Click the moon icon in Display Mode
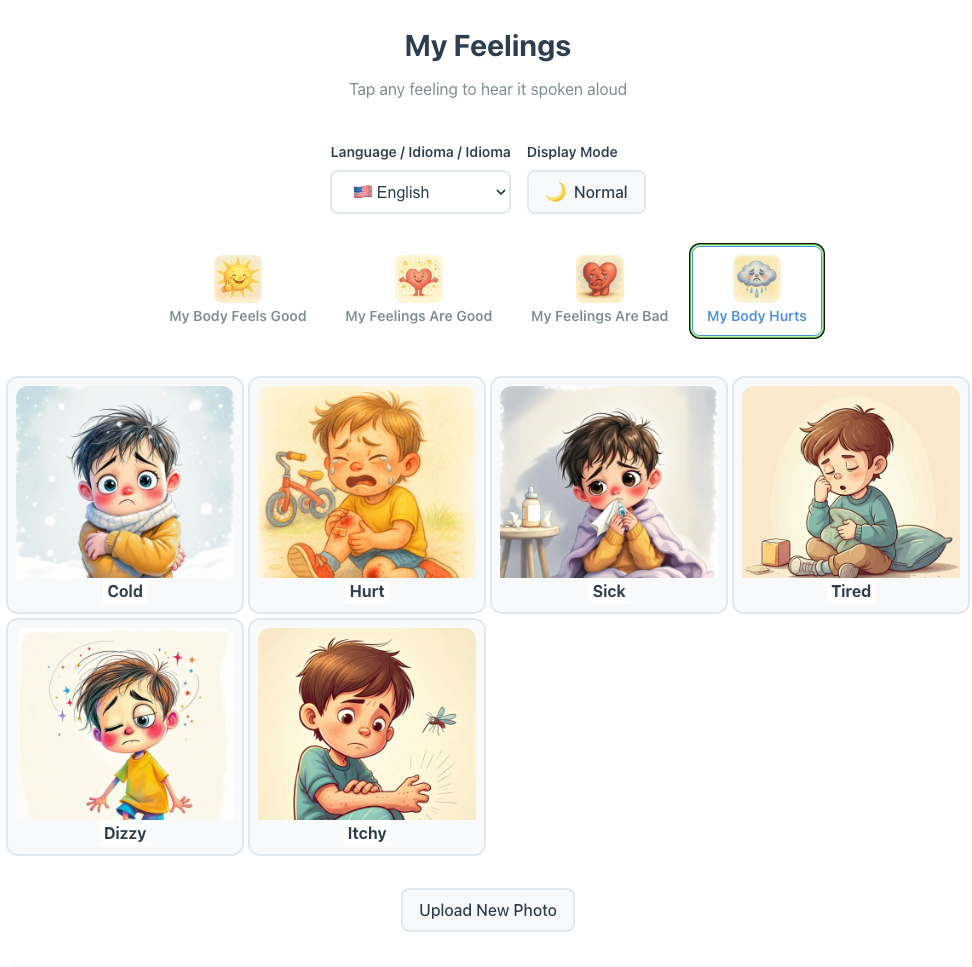The width and height of the screenshot is (972, 967). coord(555,192)
